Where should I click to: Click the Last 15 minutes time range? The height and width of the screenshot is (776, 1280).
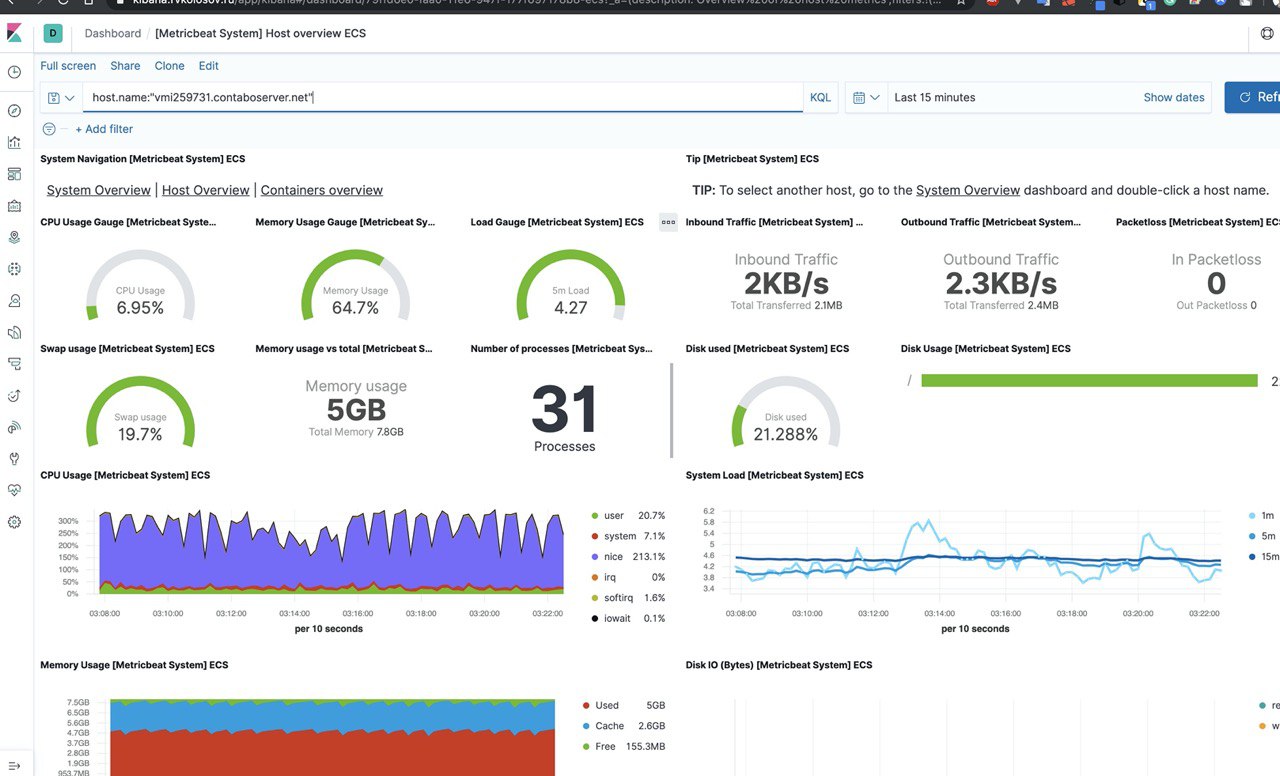[935, 97]
